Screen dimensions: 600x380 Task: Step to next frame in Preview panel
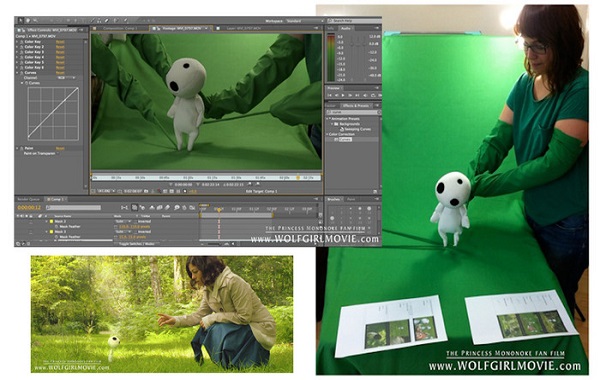350,95
